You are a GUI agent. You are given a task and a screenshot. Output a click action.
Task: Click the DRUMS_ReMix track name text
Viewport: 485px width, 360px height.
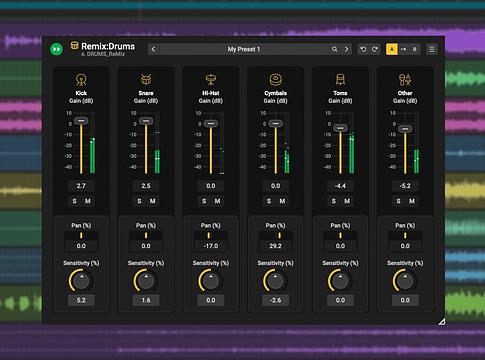(x=106, y=54)
